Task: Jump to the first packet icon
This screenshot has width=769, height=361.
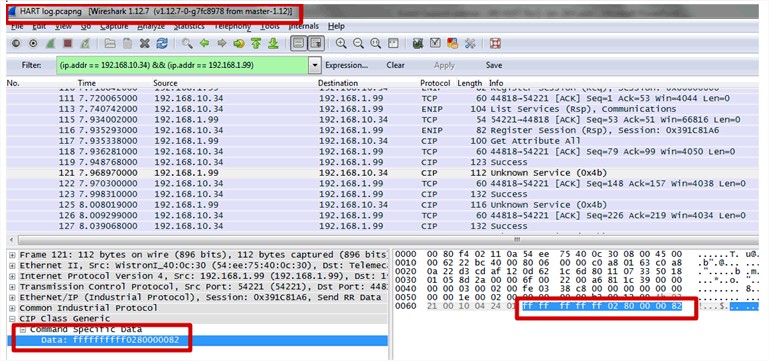Action: coord(256,44)
